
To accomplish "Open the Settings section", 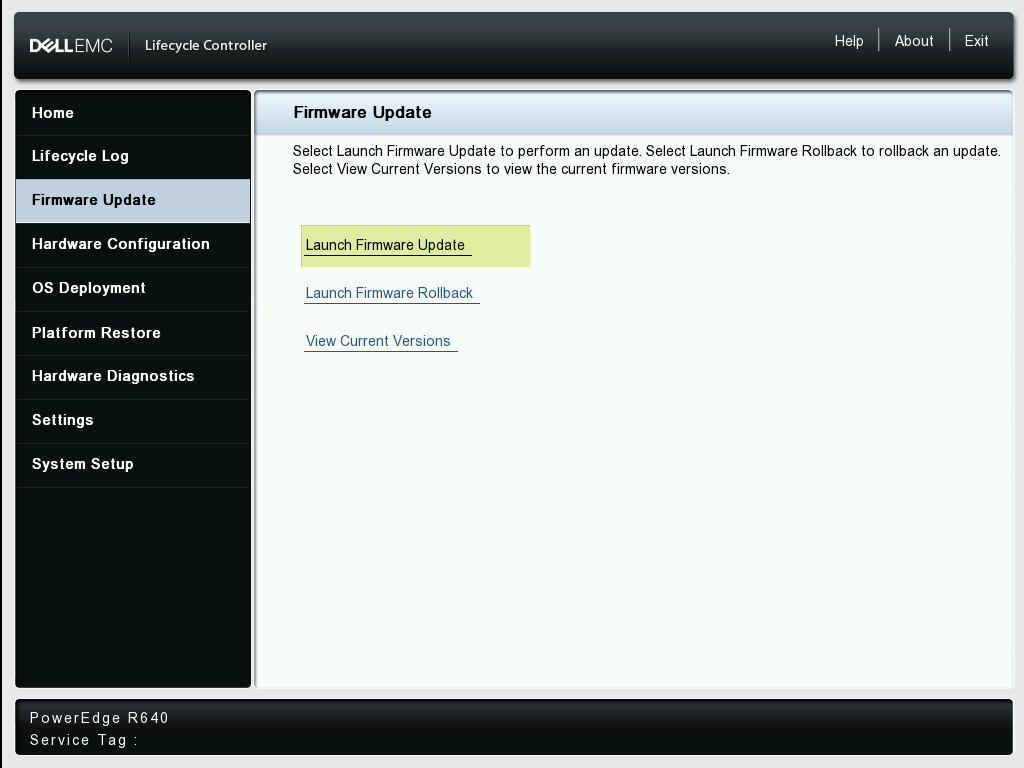I will (x=62, y=420).
